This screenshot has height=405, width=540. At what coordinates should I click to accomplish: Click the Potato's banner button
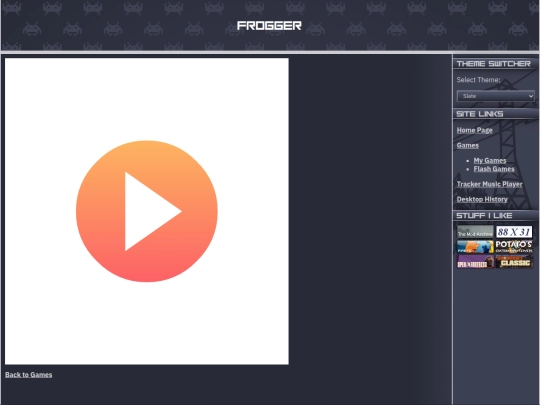click(x=514, y=247)
